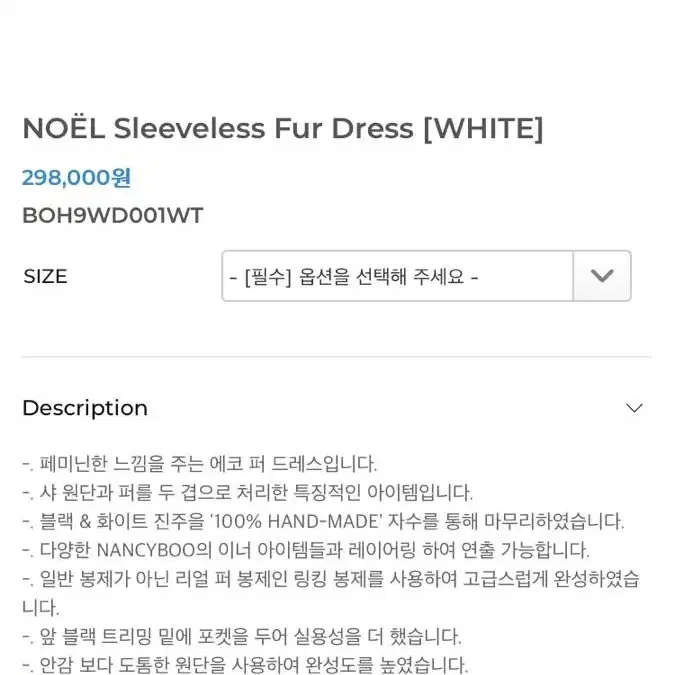Click the Description section heading
The image size is (675, 675).
click(x=85, y=408)
